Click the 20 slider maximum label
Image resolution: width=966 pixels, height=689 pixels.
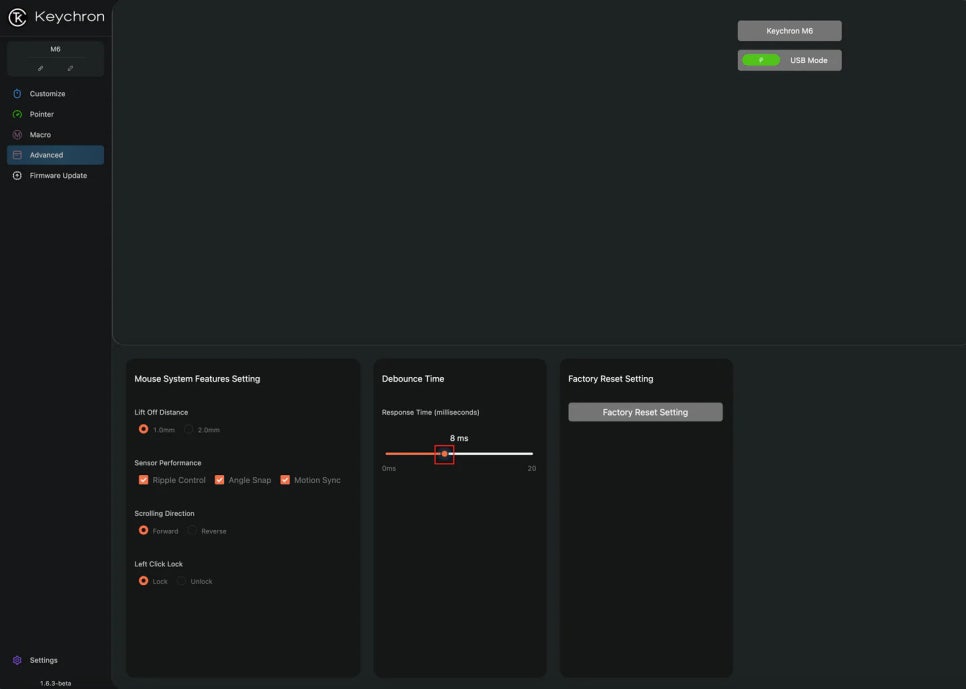point(532,468)
